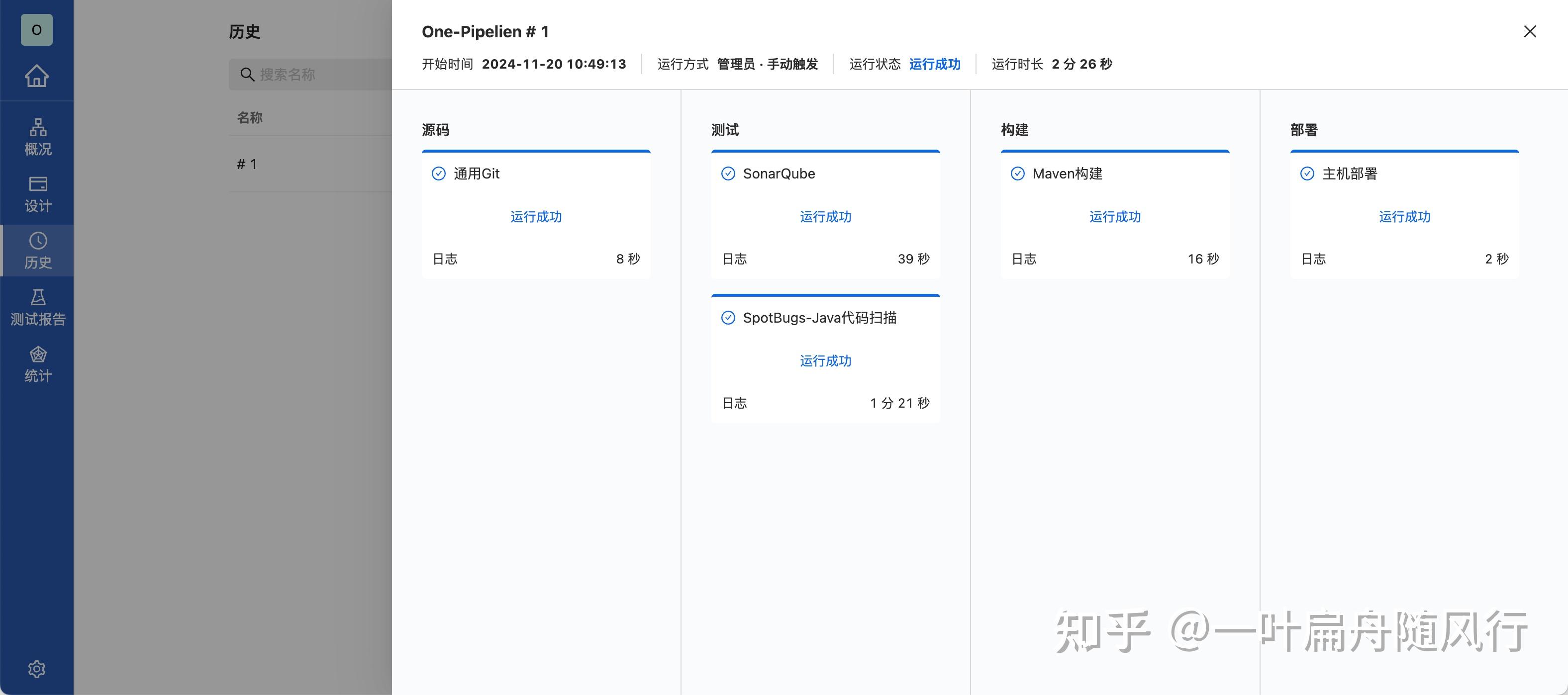Click 运行成功 on the SonarQube card
Screen dimensions: 1568x695
coord(825,216)
